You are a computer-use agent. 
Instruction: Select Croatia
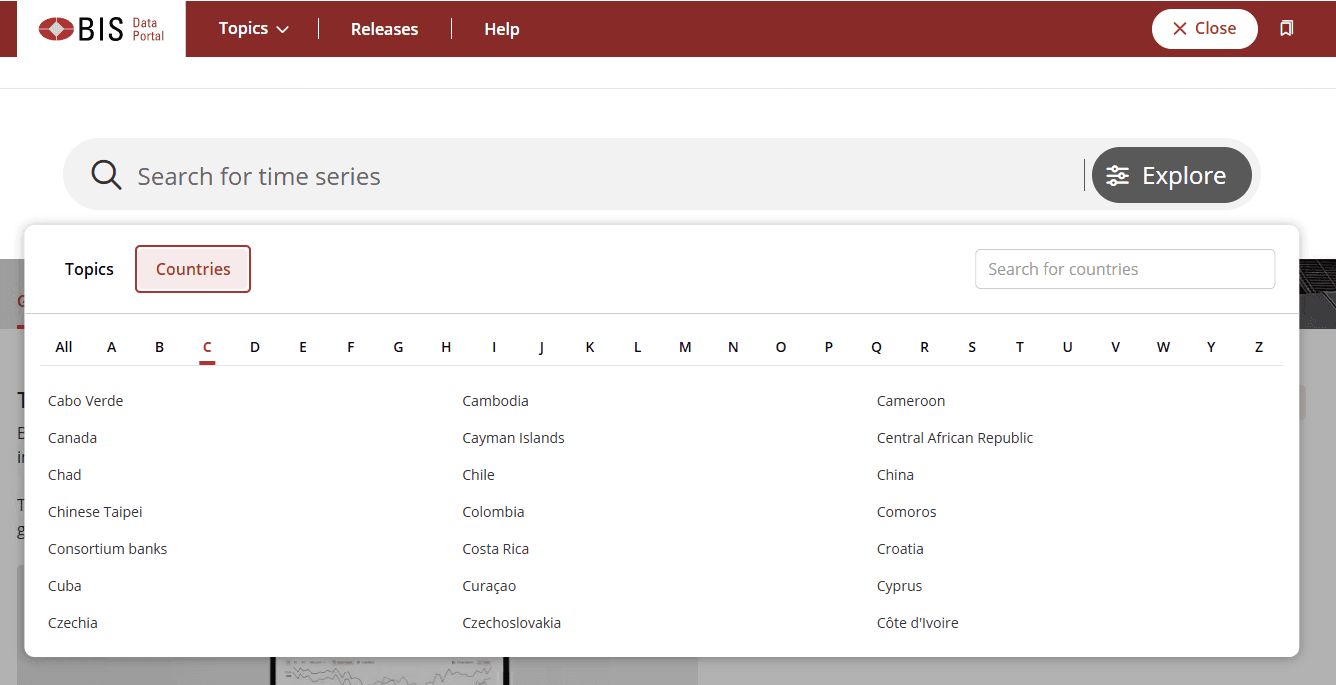coord(900,549)
